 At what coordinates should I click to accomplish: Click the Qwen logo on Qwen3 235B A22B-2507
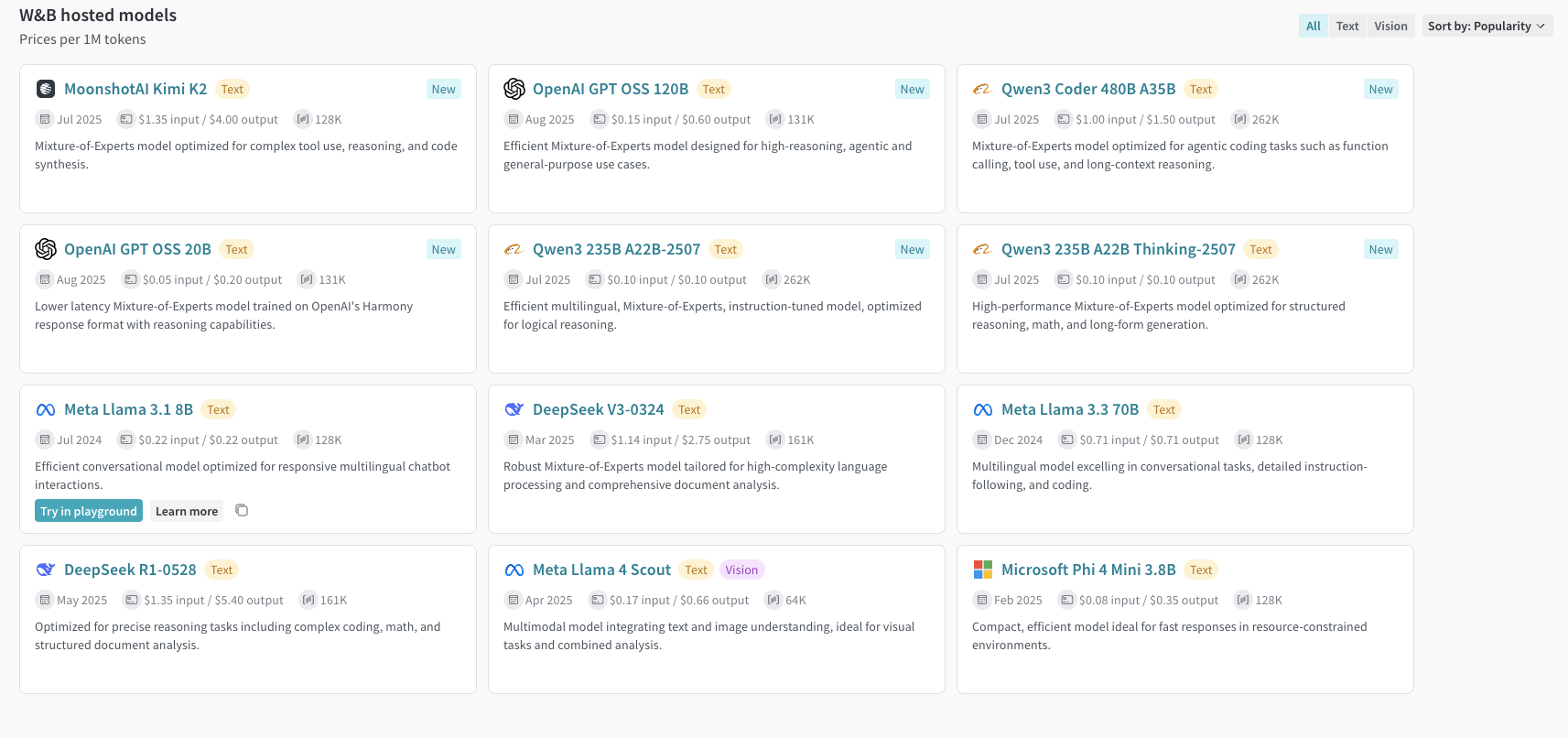(514, 249)
